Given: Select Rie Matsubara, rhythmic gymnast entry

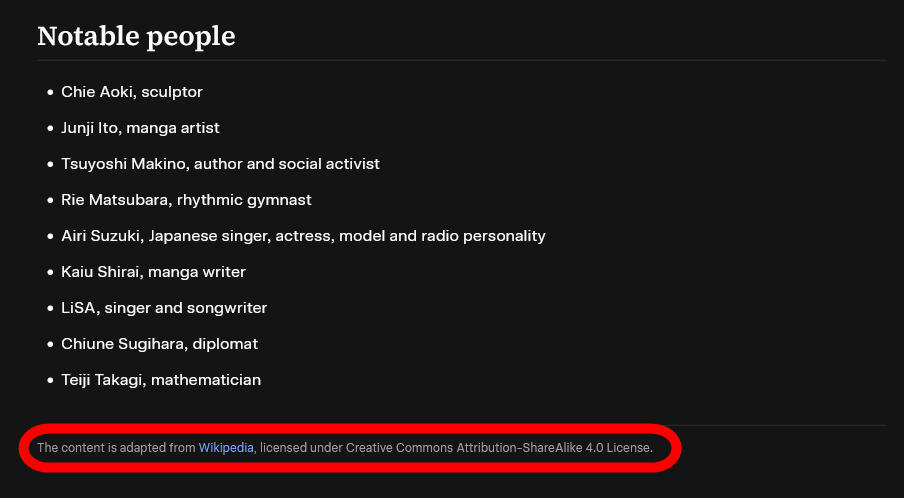Looking at the screenshot, I should pos(186,200).
